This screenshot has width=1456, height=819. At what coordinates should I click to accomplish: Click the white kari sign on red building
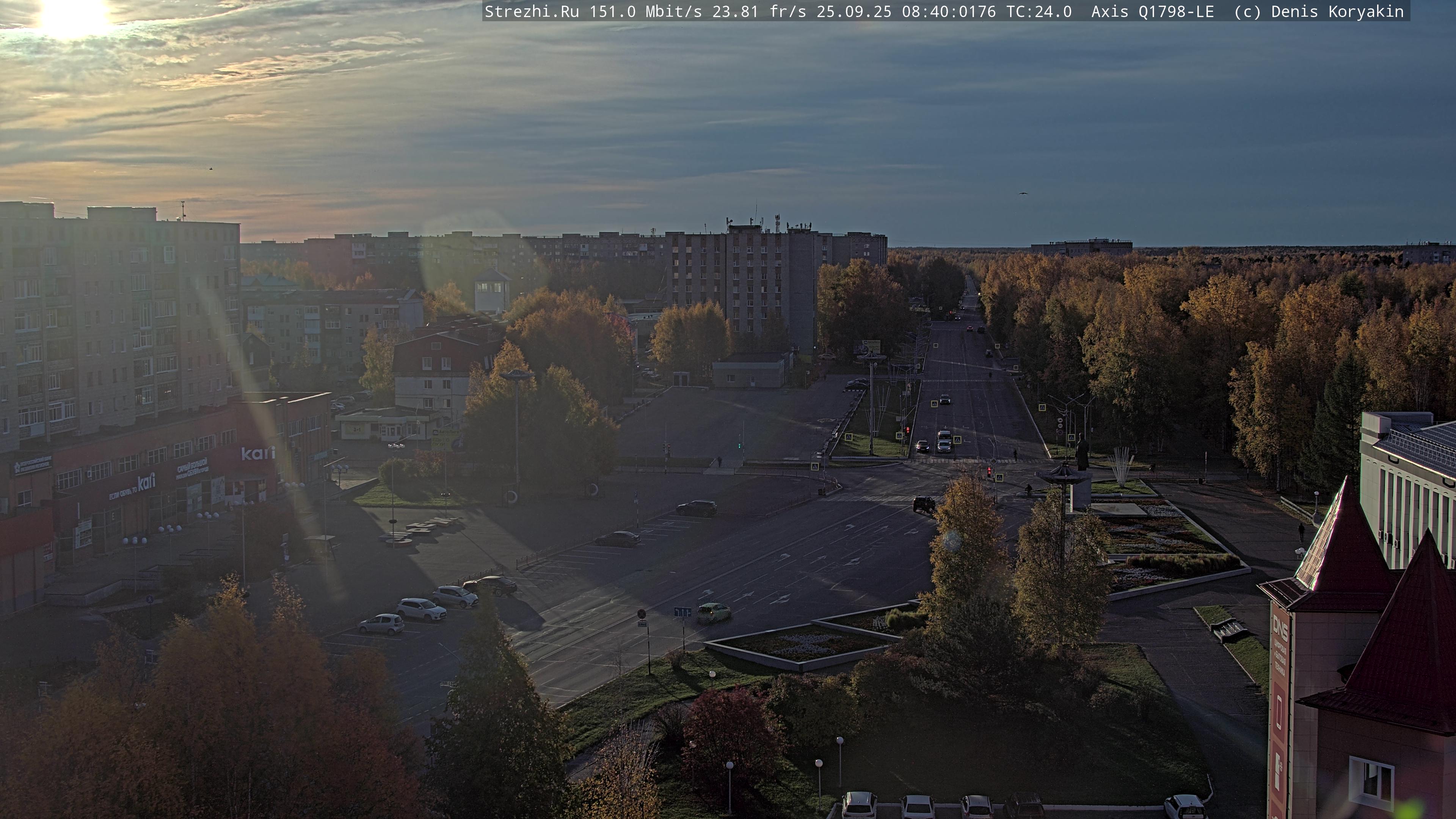(x=258, y=453)
